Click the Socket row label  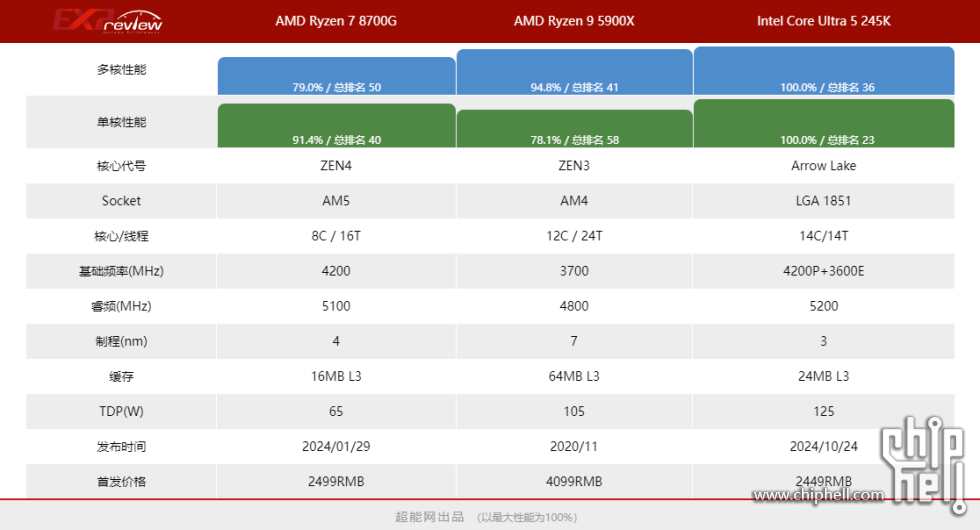(121, 201)
